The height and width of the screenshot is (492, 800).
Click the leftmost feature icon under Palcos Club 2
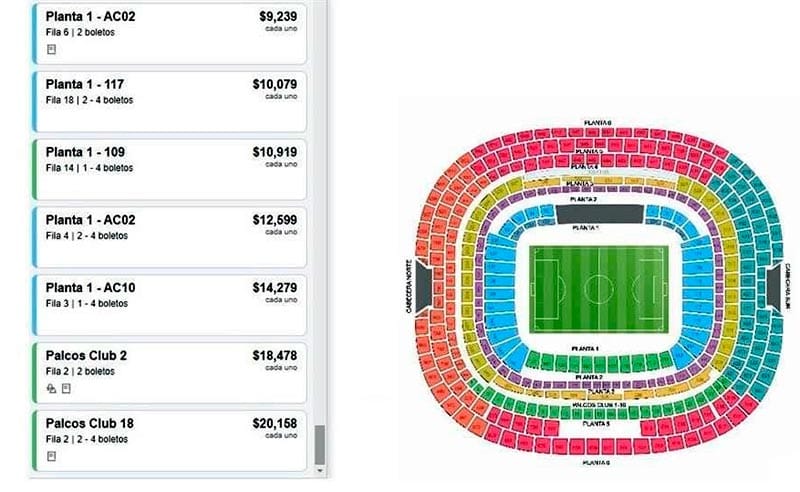(x=50, y=388)
